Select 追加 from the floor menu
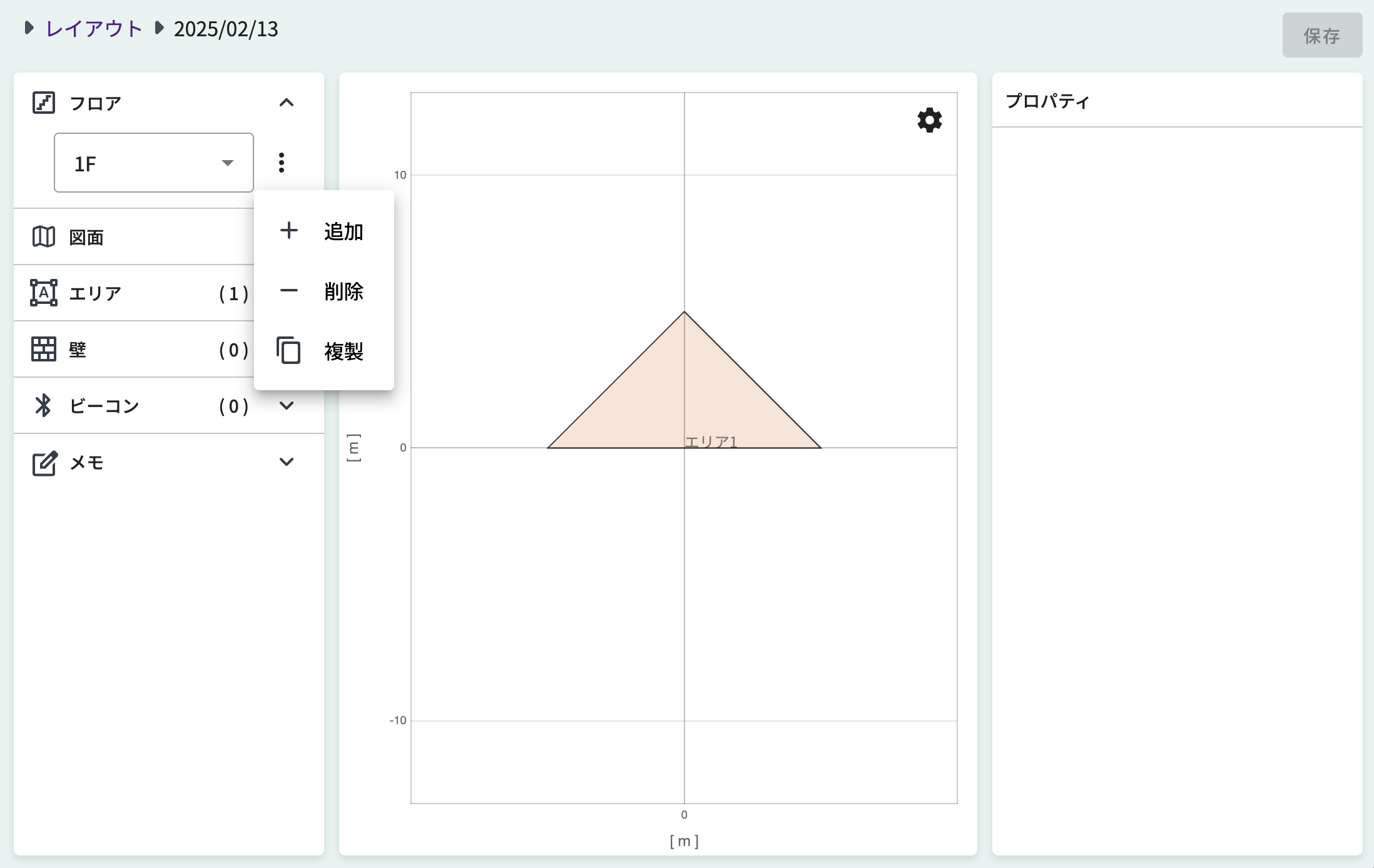Screen dimensions: 1374x868 [343, 231]
